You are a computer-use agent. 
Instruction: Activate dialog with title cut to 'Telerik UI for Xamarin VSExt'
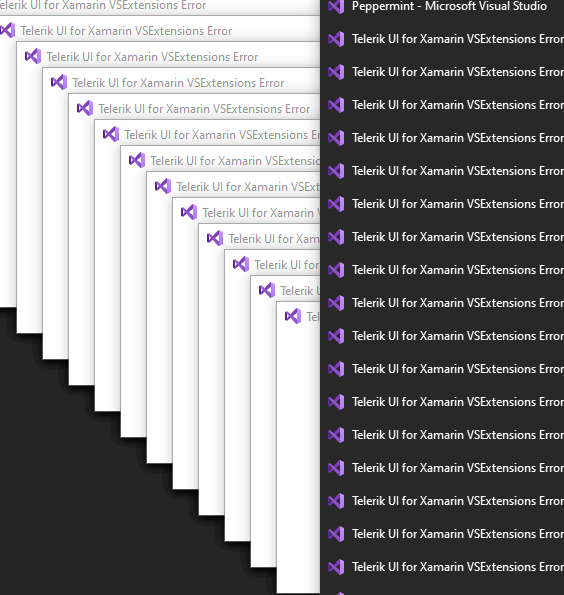[x=248, y=187]
